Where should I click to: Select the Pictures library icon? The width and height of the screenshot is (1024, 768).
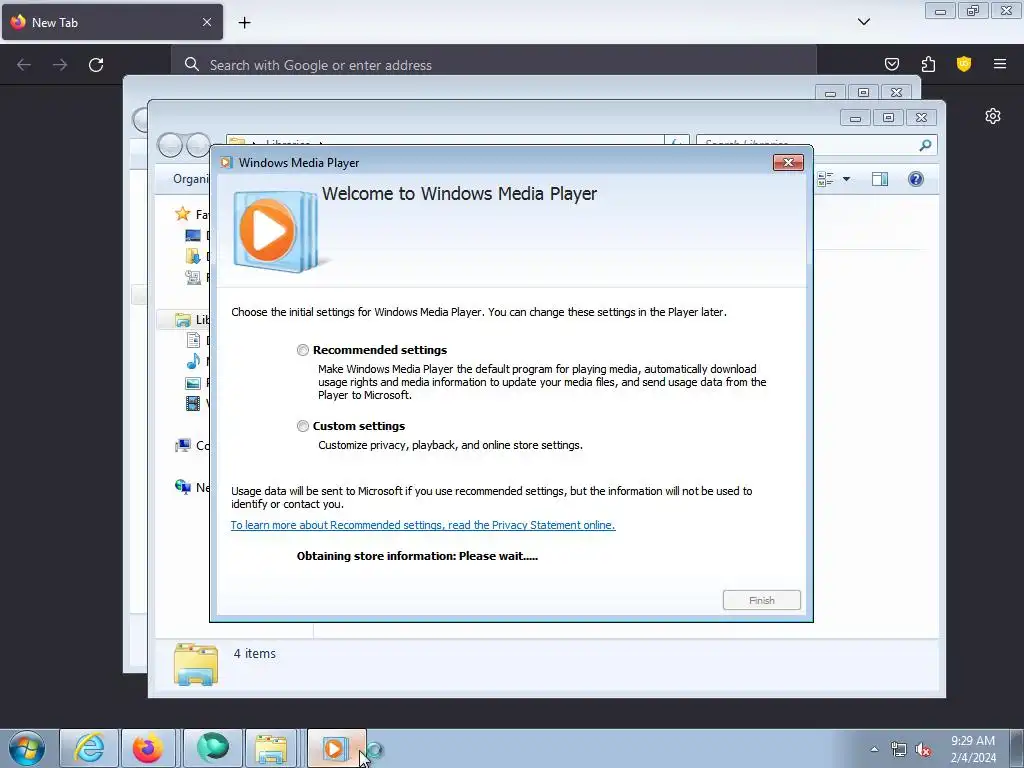point(193,383)
